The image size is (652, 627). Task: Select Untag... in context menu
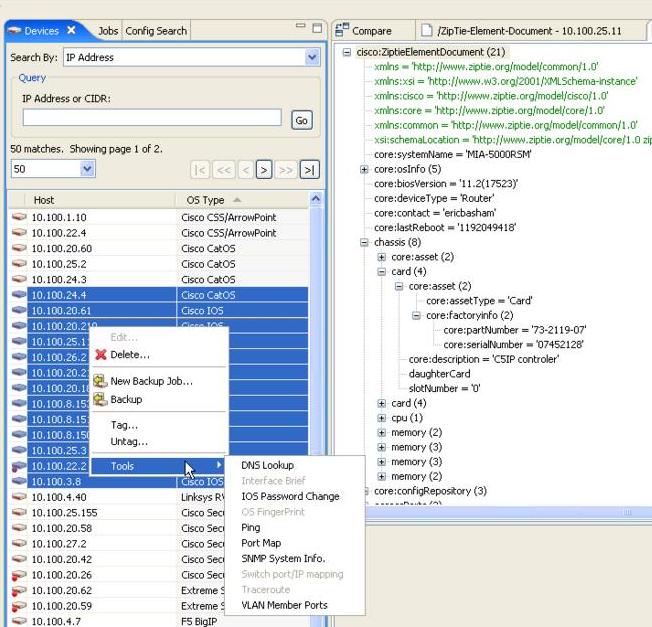(159, 442)
